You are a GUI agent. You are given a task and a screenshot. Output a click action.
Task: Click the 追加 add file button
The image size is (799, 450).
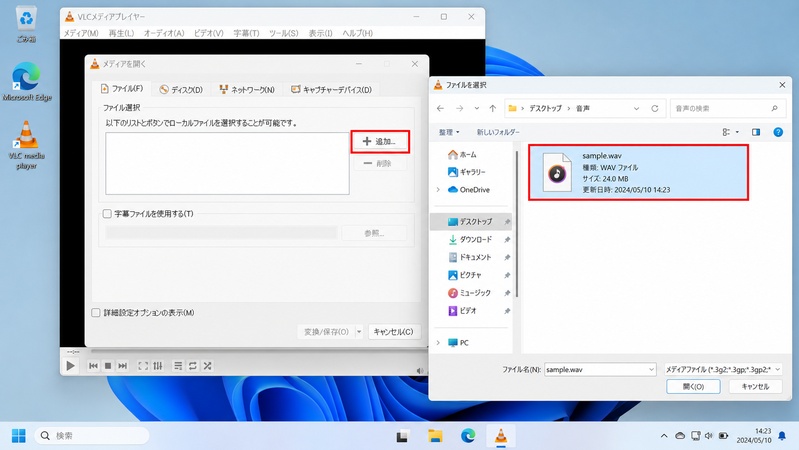380,141
